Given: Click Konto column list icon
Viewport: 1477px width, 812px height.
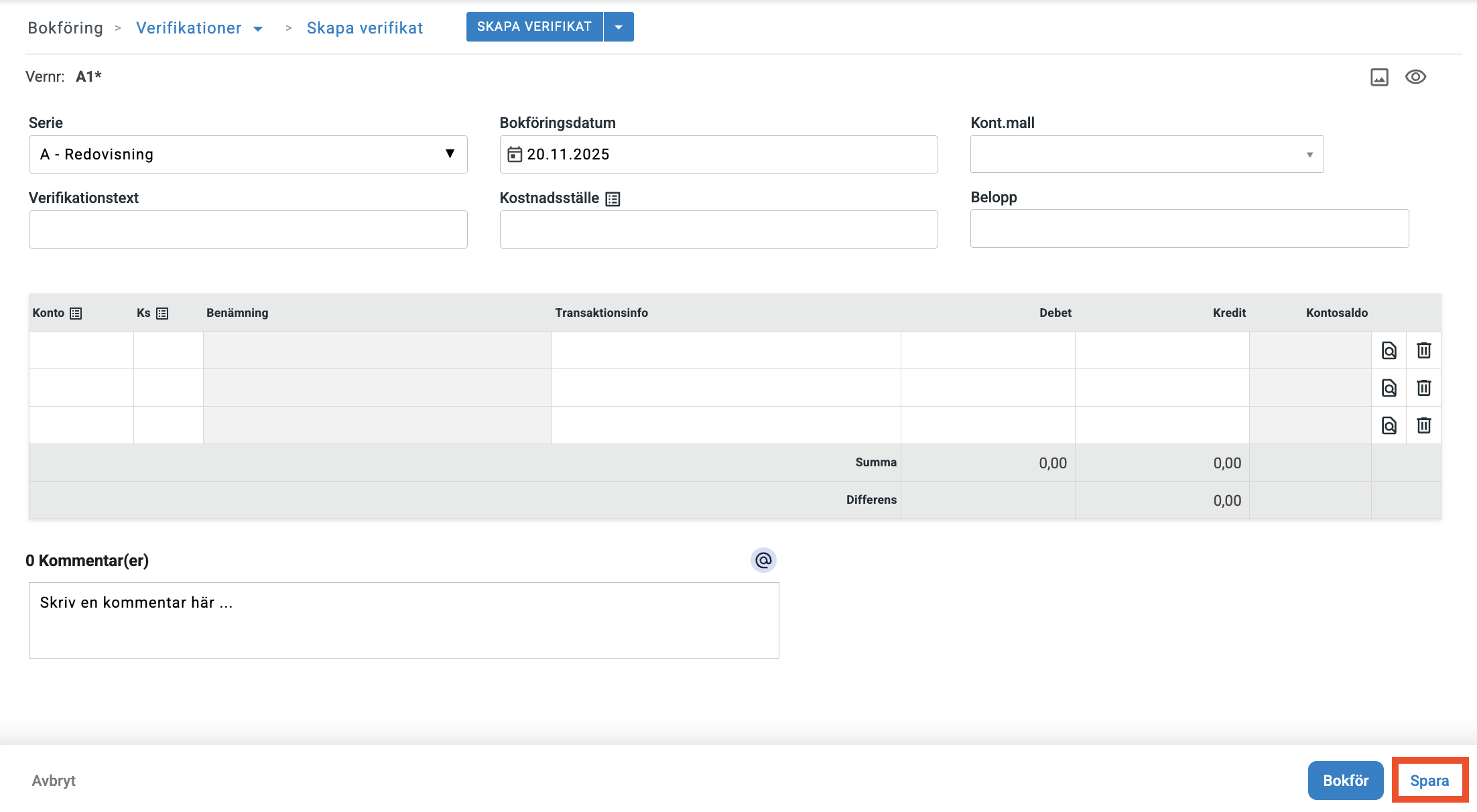Looking at the screenshot, I should [76, 314].
